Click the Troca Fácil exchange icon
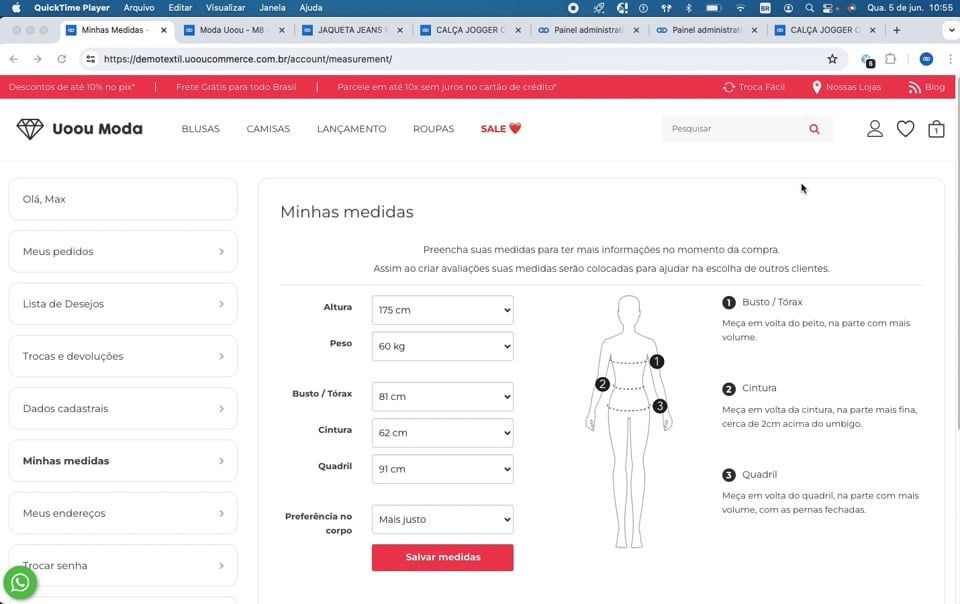The width and height of the screenshot is (960, 604). click(x=731, y=87)
